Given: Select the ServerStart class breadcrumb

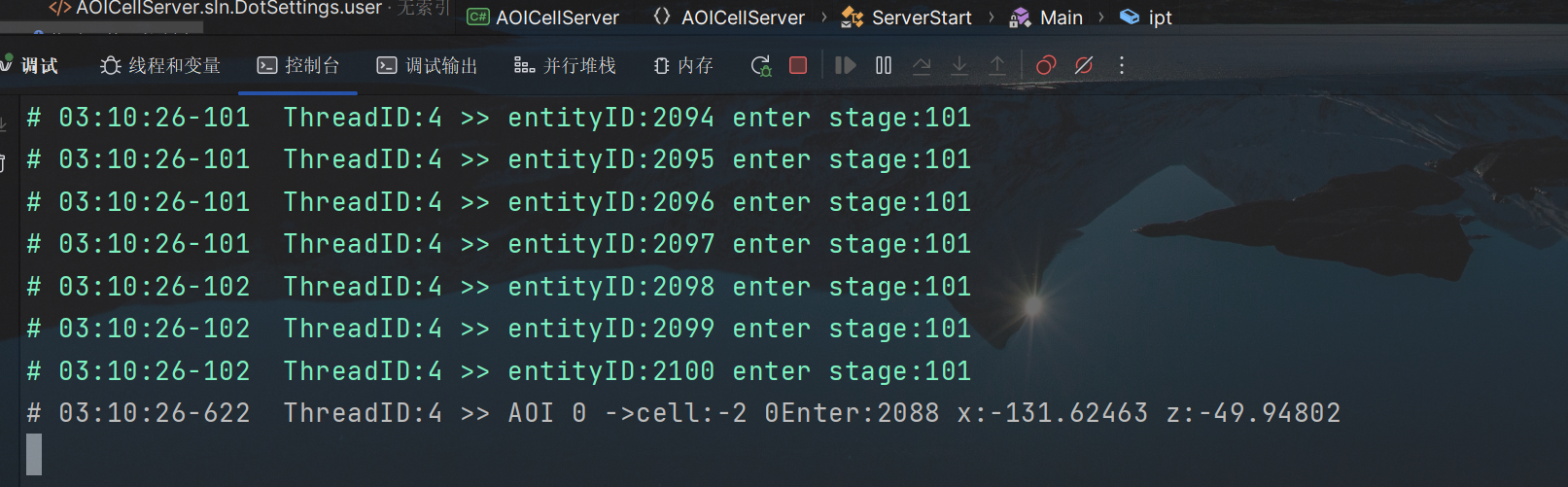Looking at the screenshot, I should 906,17.
